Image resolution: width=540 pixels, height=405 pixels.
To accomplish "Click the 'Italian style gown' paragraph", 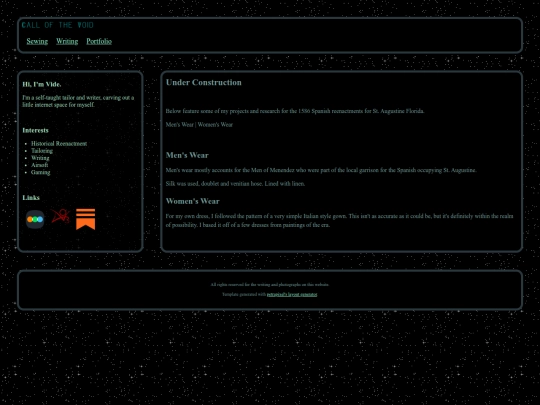I will click(x=339, y=221).
